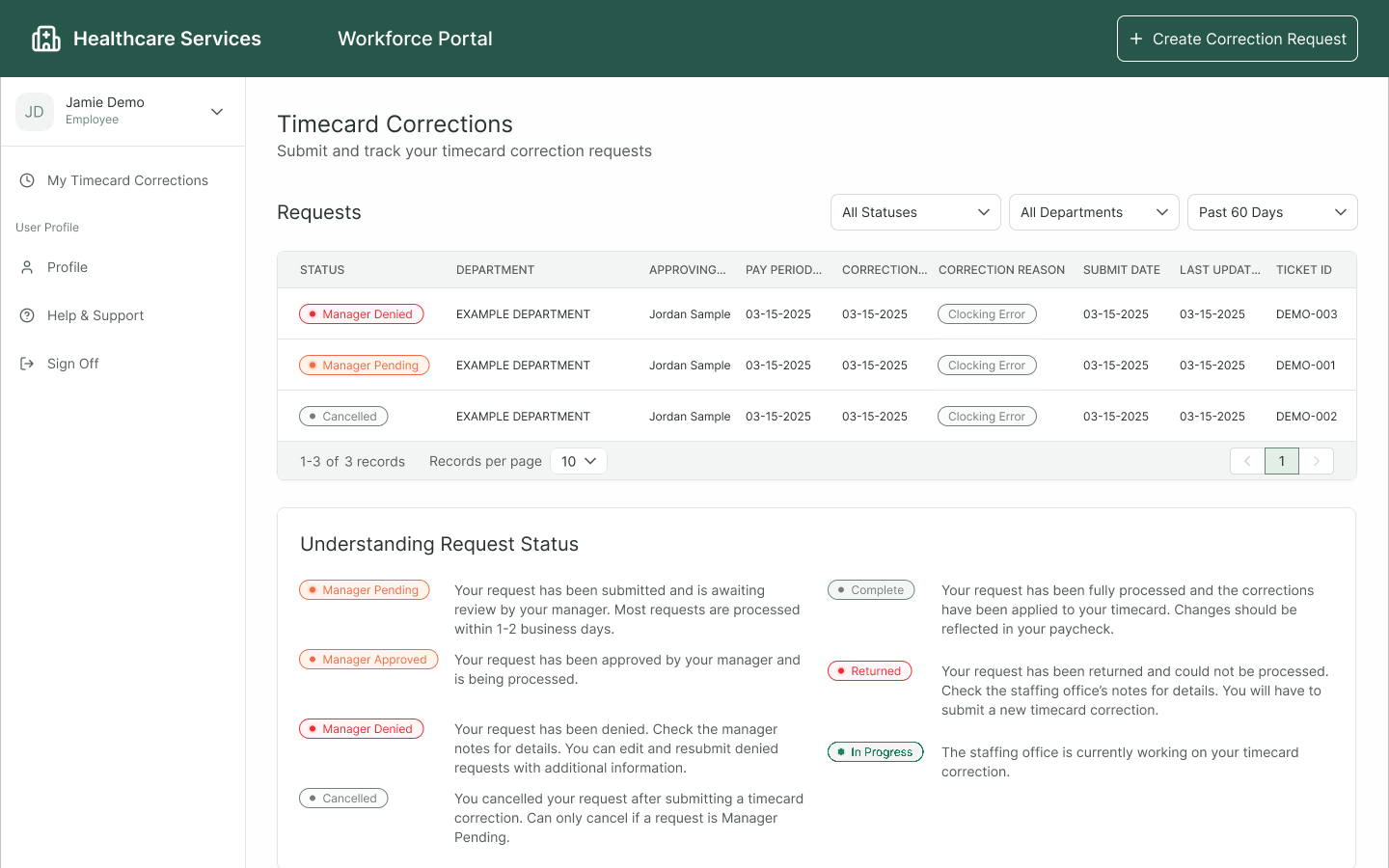The image size is (1389, 868).
Task: Click Manager Denied status badge in table
Action: 361,314
